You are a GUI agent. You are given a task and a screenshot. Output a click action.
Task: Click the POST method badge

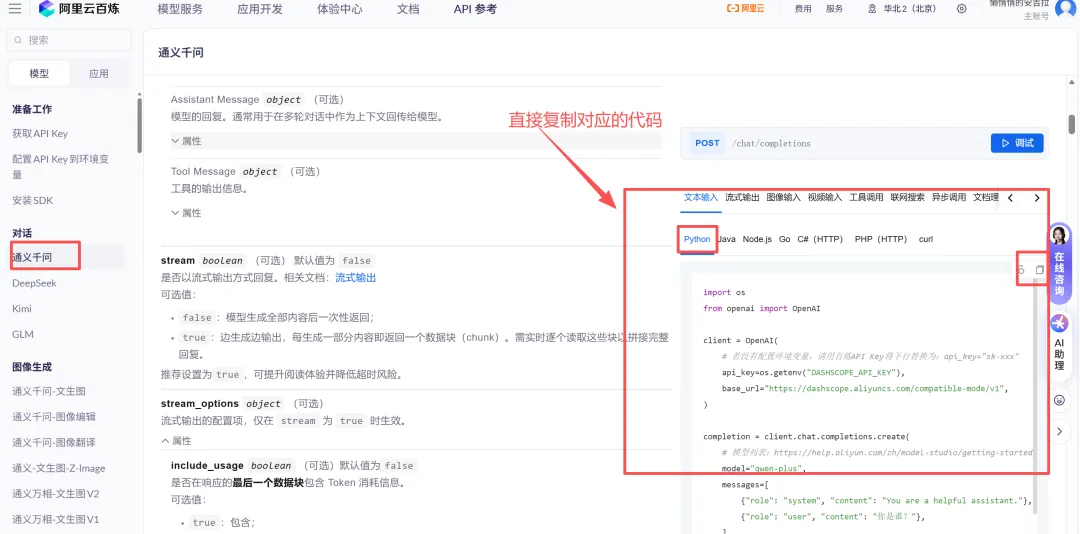[x=707, y=143]
